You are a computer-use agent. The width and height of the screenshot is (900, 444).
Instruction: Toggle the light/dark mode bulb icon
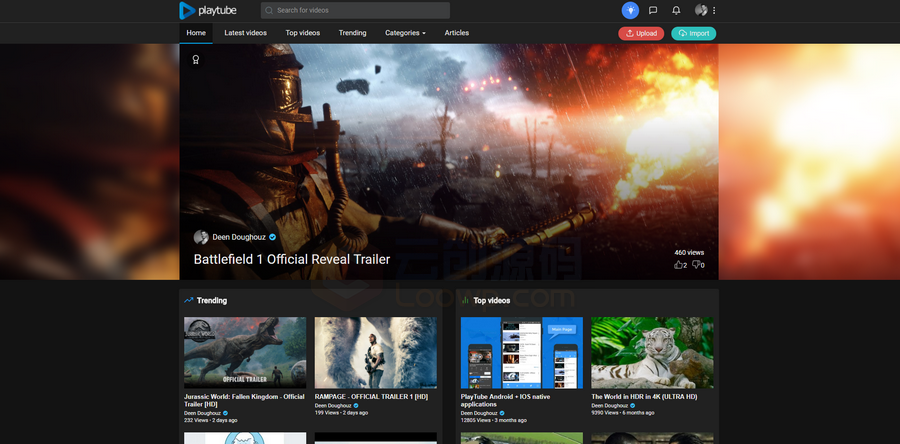coord(630,10)
